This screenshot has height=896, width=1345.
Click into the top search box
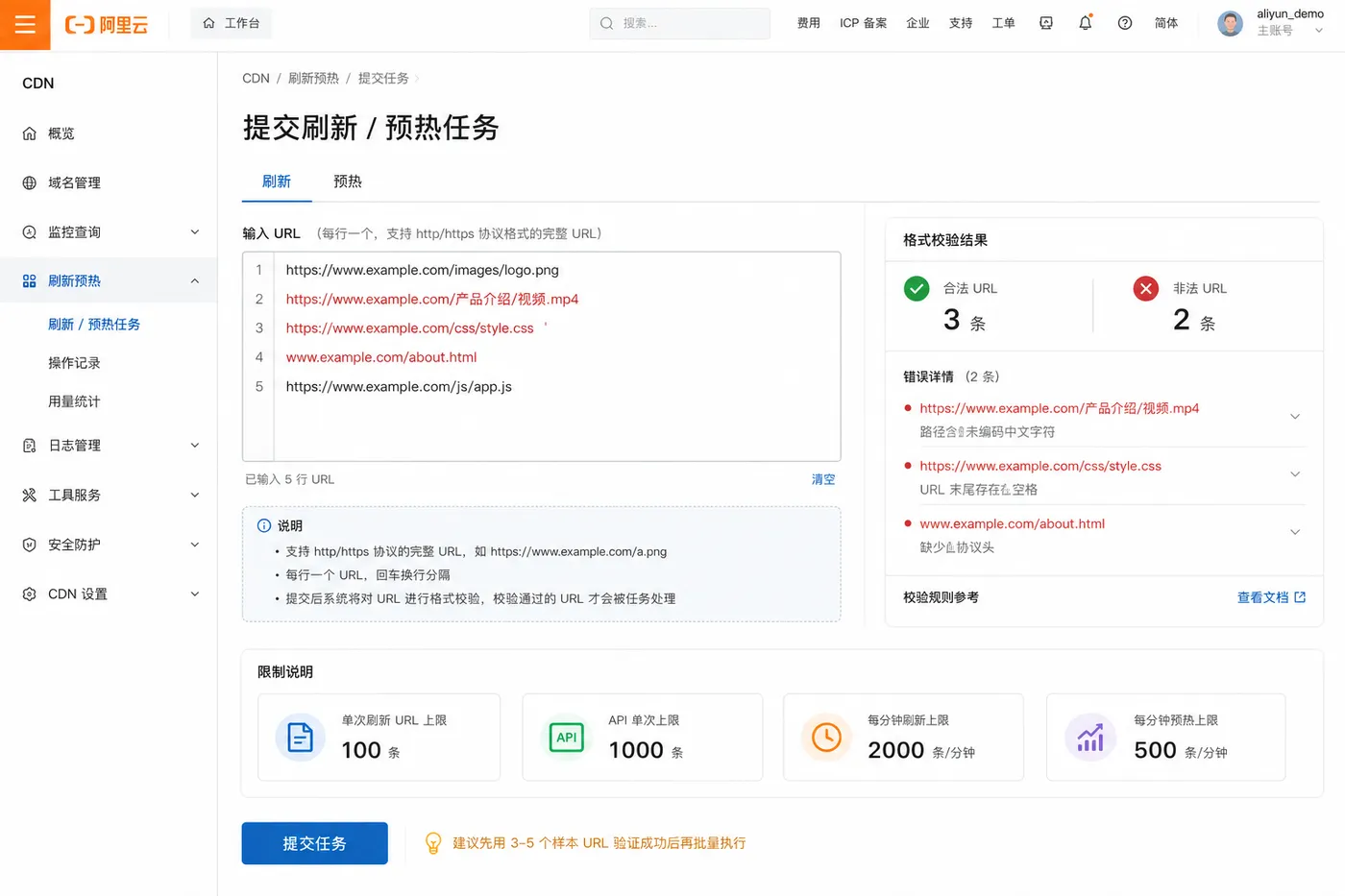point(680,23)
